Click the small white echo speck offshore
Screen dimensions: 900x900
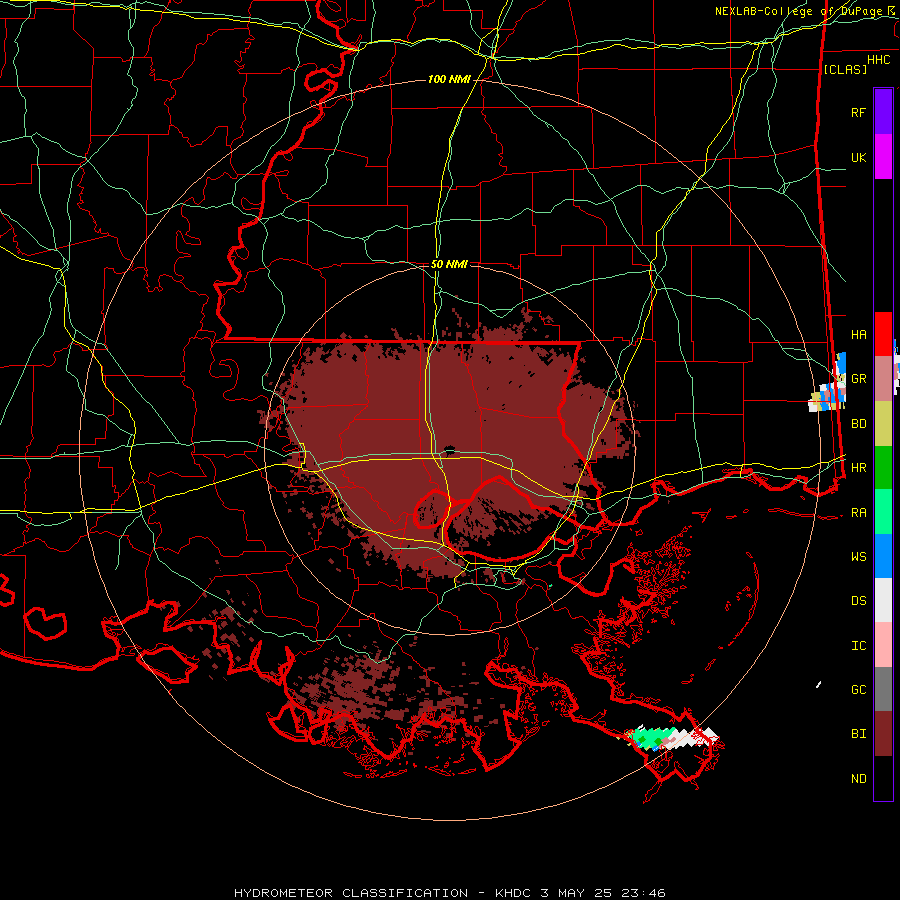tap(818, 684)
